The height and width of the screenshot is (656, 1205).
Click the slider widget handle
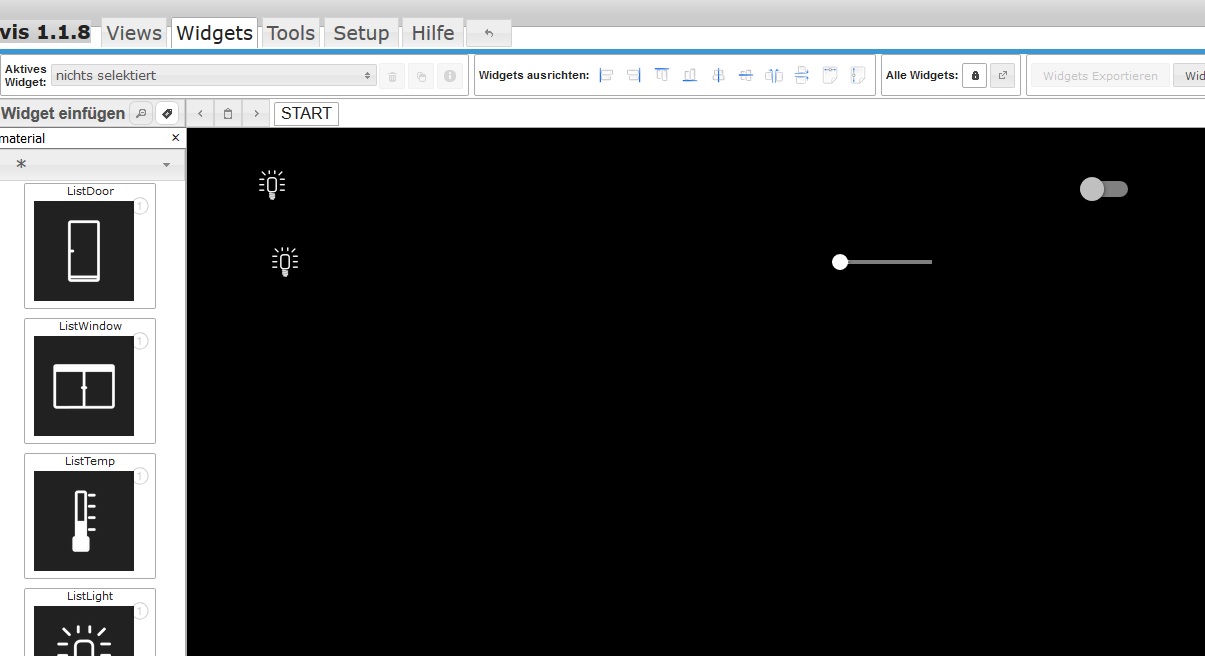coord(840,262)
